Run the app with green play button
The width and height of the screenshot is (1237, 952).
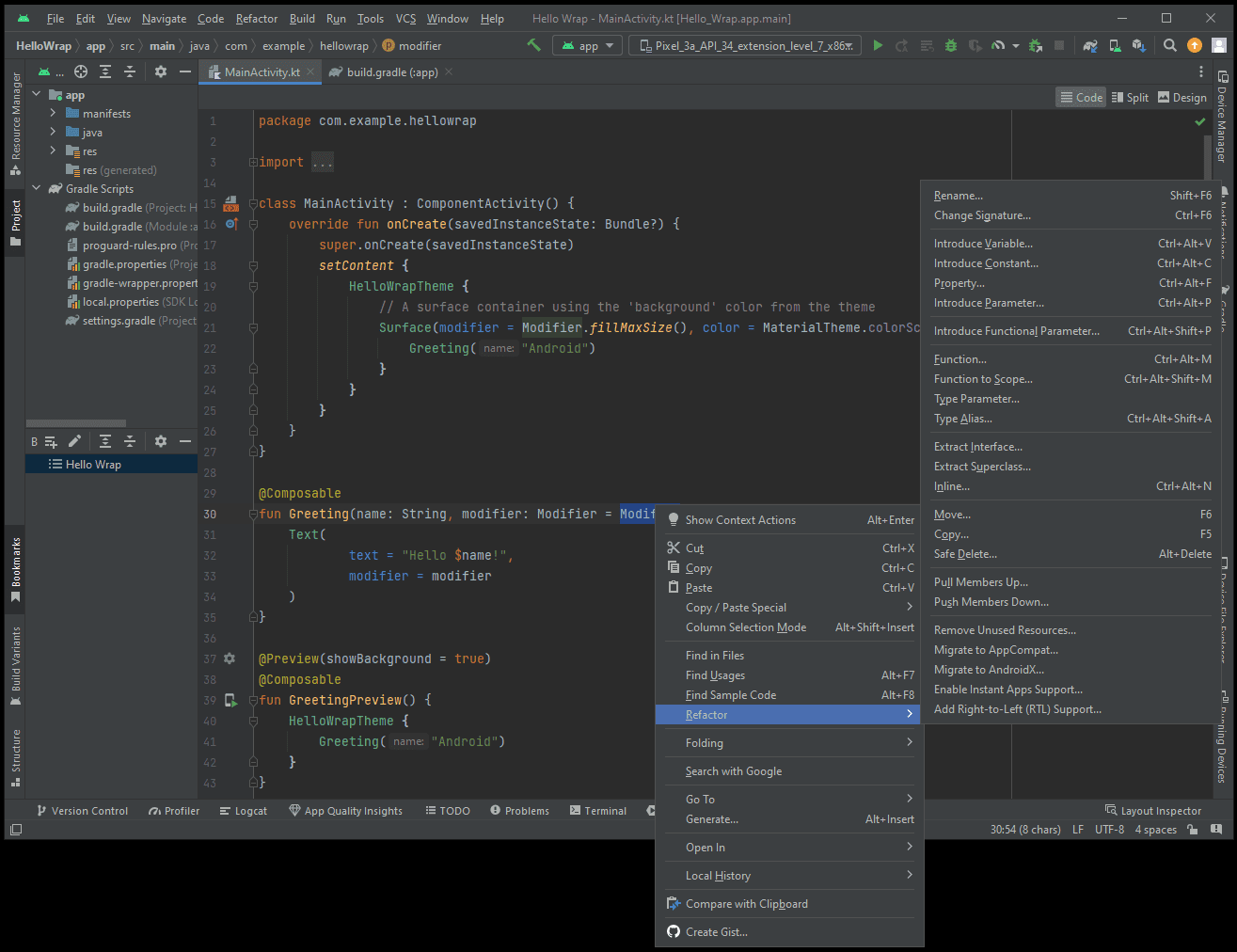tap(878, 45)
